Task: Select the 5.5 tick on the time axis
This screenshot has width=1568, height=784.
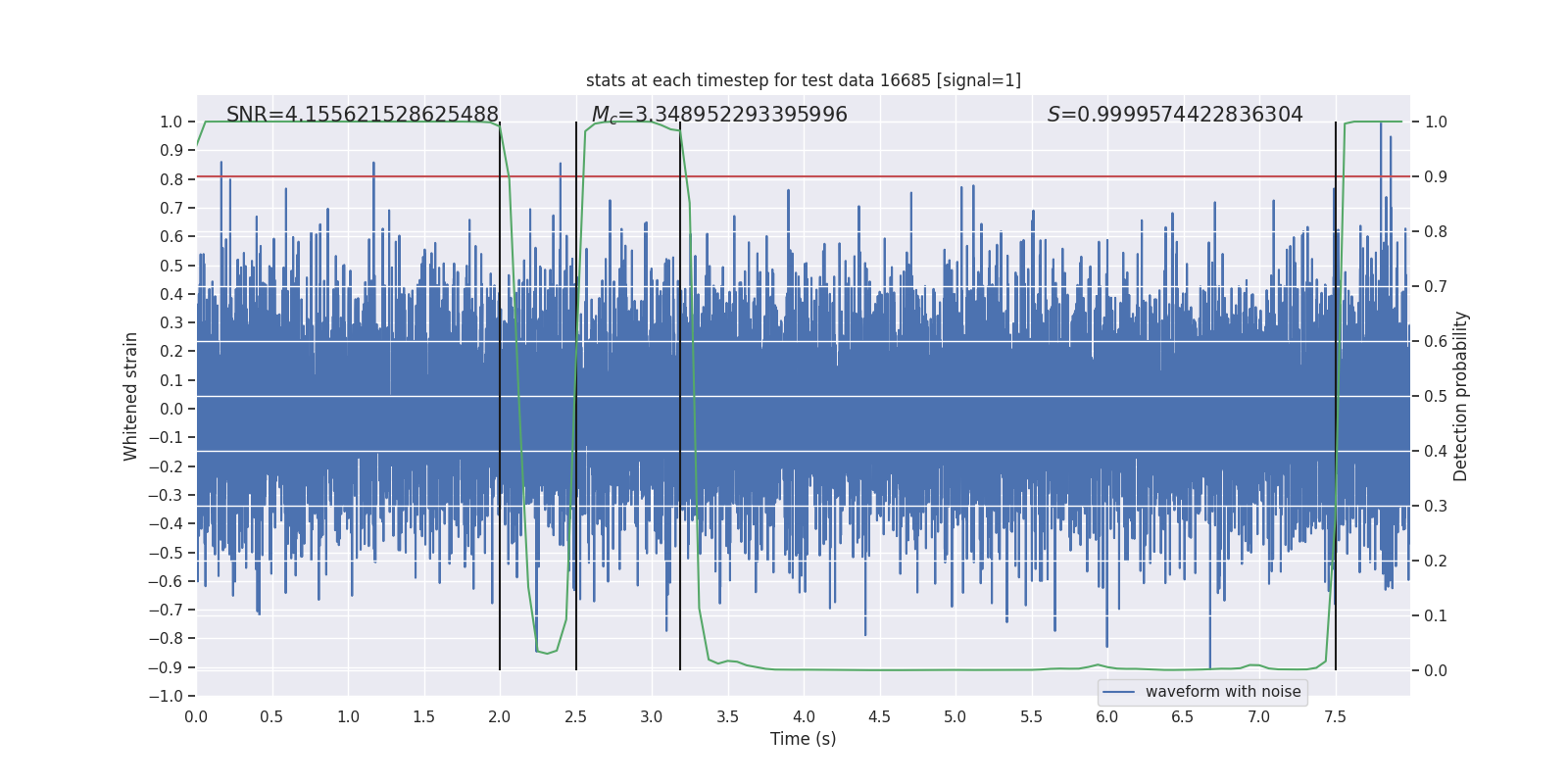Action: [x=1031, y=716]
